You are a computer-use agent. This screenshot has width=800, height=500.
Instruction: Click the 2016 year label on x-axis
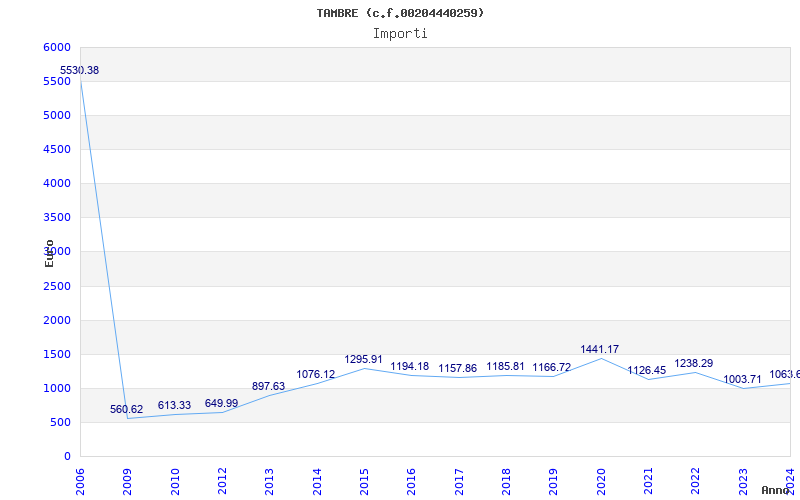(411, 481)
